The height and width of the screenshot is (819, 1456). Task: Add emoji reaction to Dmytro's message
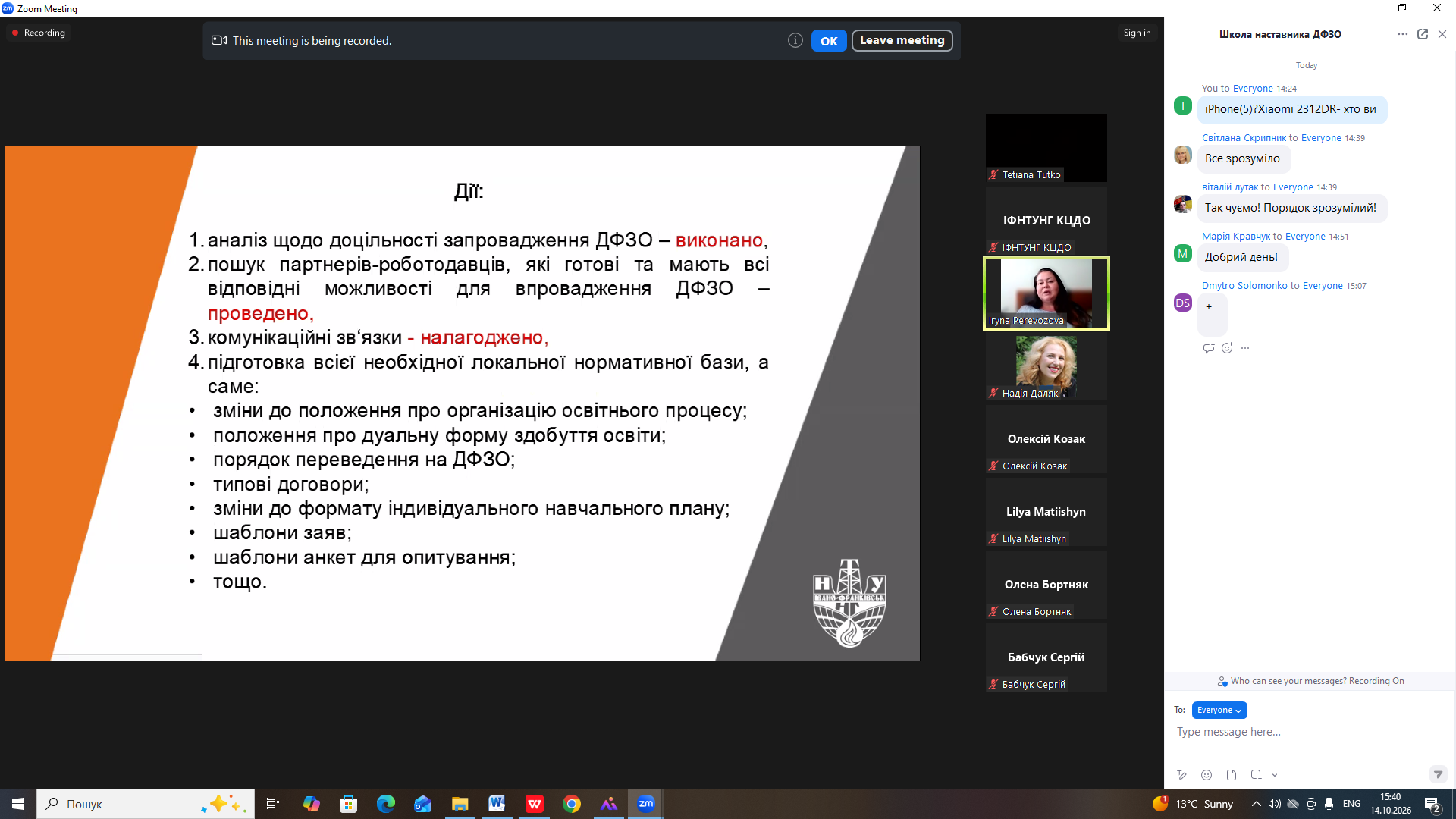tap(1227, 348)
